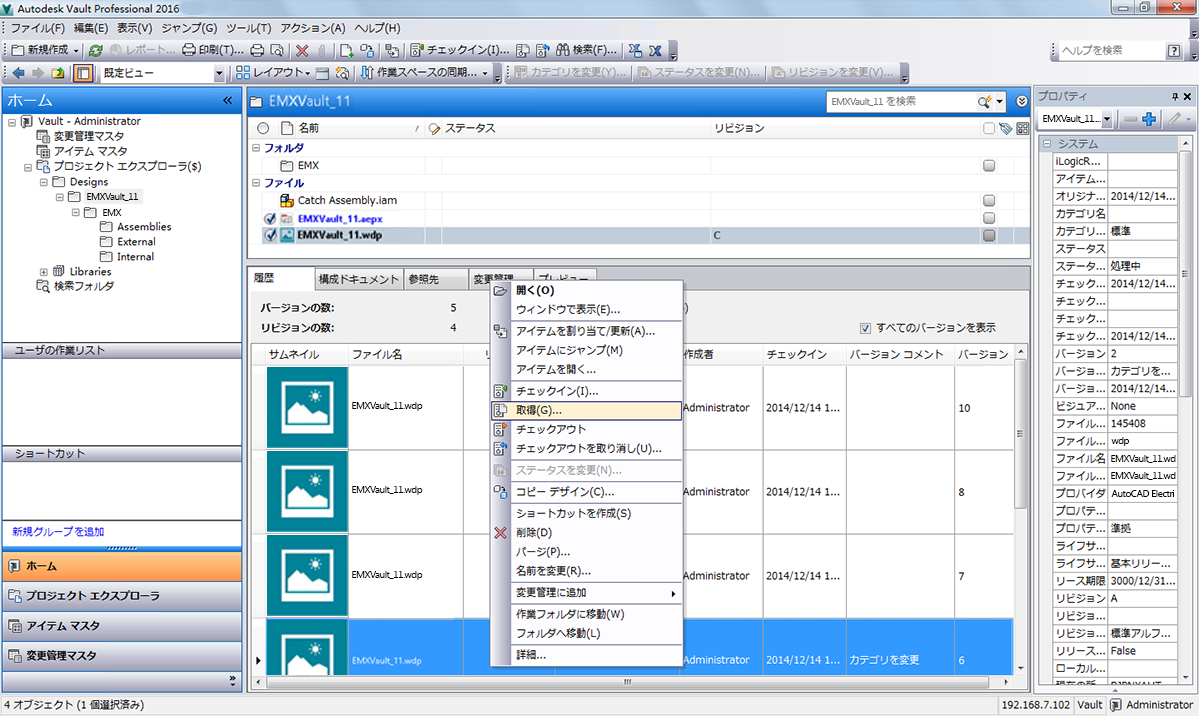Toggle checkbox on Catch Assembly.iam row
Screen dimensions: 1199x716
tap(989, 200)
